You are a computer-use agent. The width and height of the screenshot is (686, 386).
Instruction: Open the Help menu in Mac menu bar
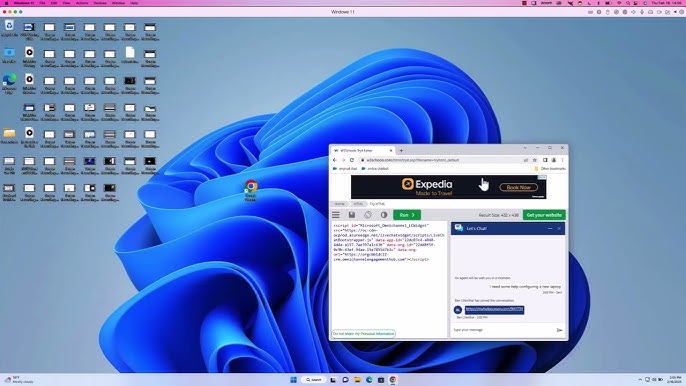[134, 3]
